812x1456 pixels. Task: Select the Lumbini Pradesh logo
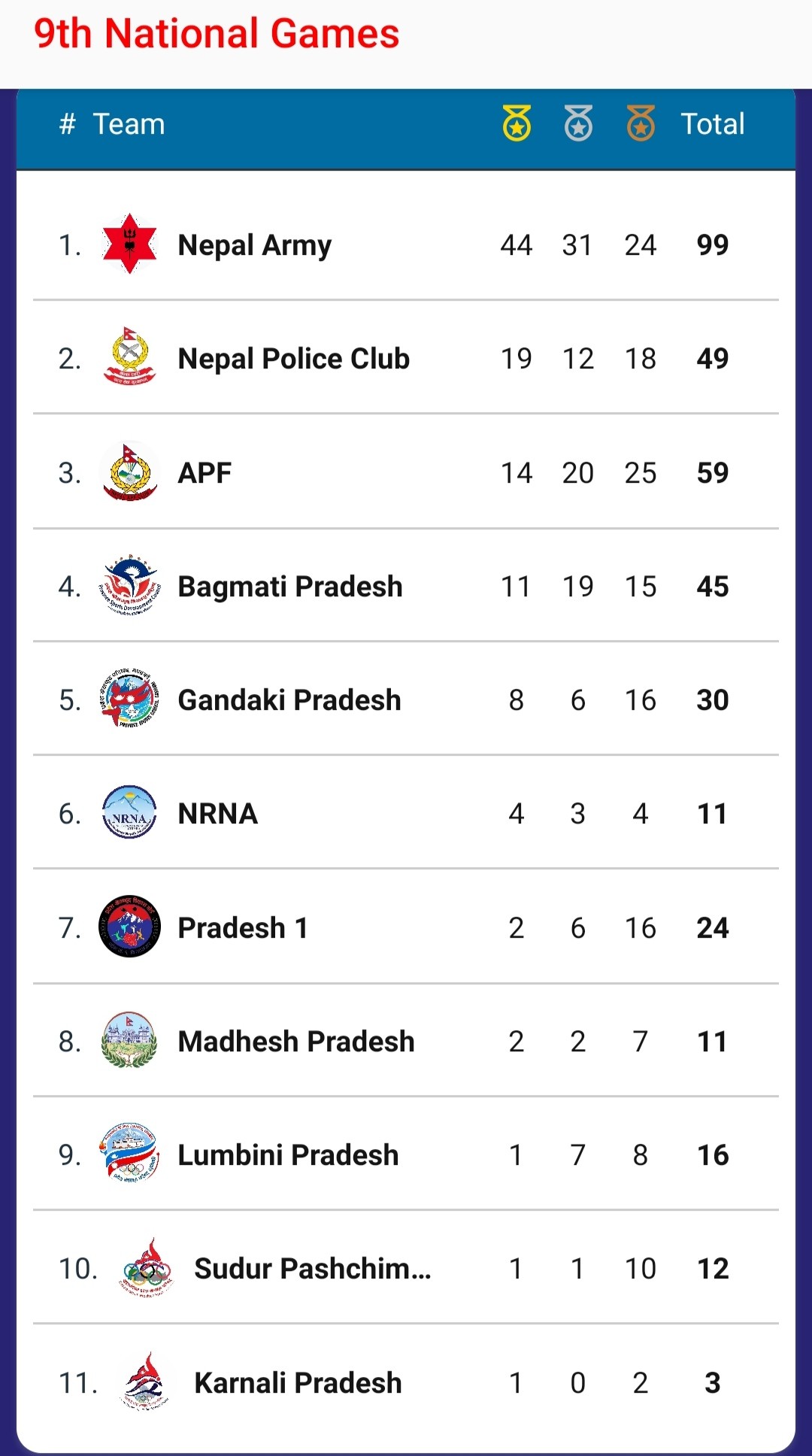pyautogui.click(x=129, y=1154)
